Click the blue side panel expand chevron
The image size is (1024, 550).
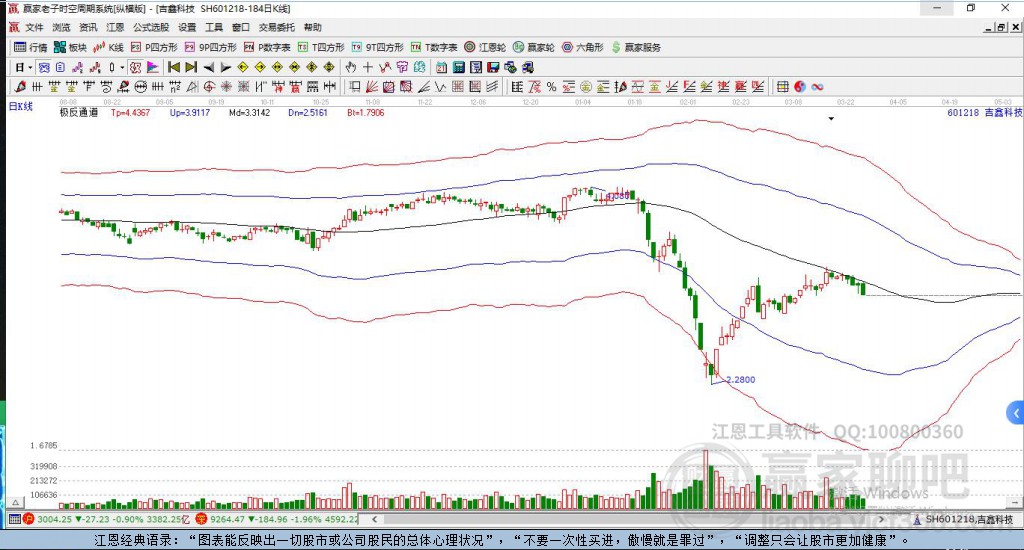click(x=1016, y=413)
